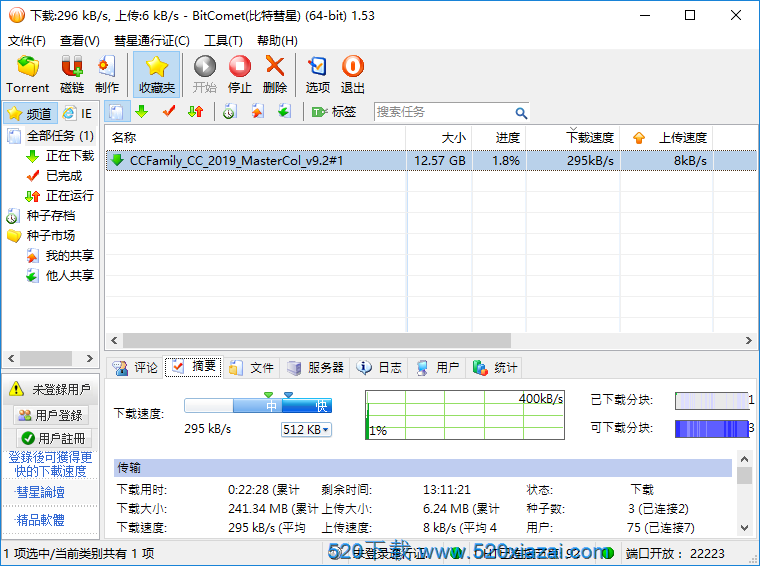The height and width of the screenshot is (566, 760).
Task: Switch to the IE sidebar tab
Action: (x=78, y=113)
